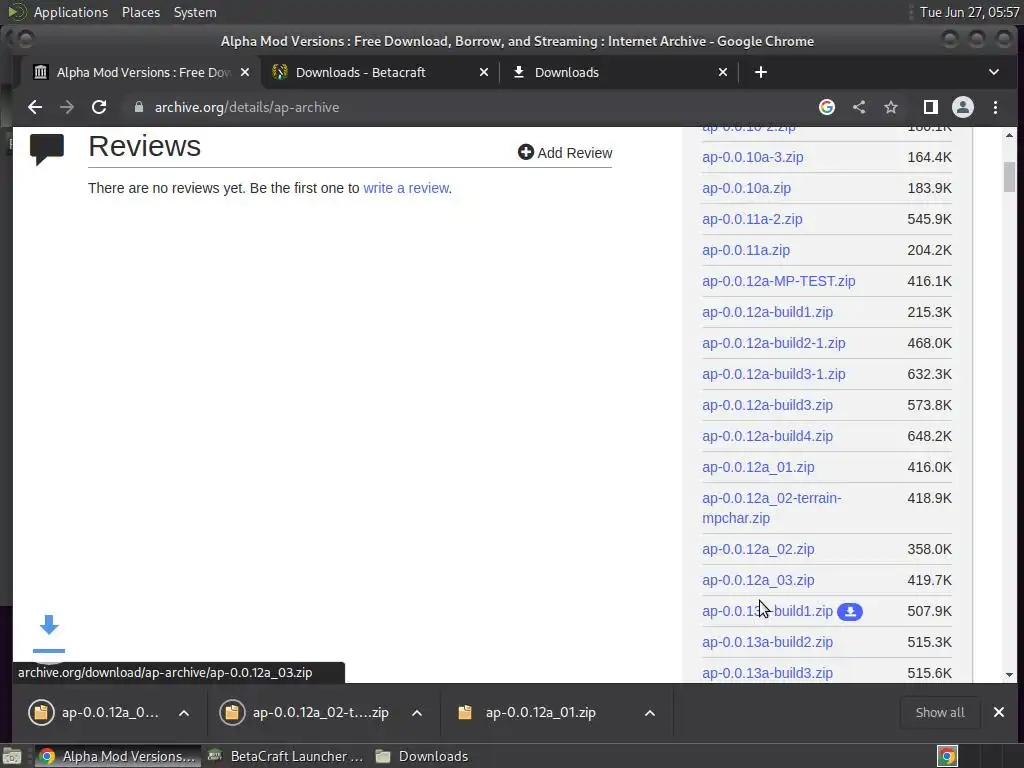The image size is (1024, 768).
Task: Download ap-0.0.12a_01.zip from file list
Action: click(758, 468)
